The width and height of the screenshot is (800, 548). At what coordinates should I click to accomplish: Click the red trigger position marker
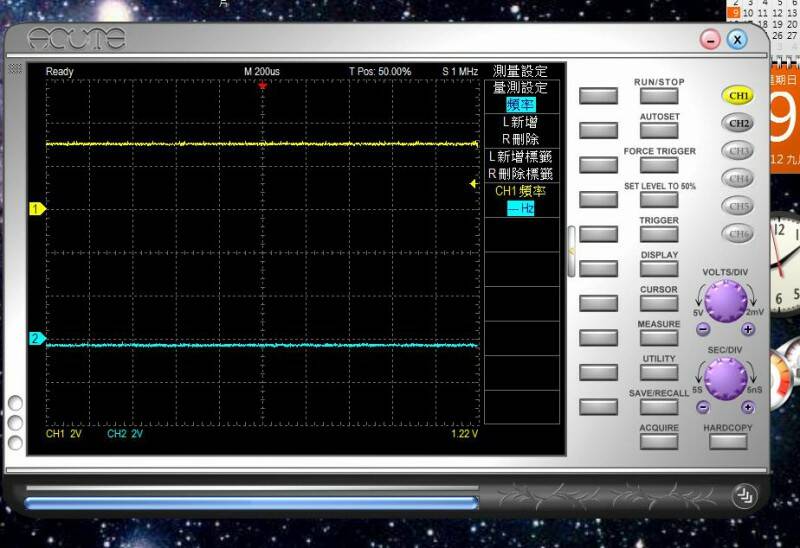pos(262,86)
